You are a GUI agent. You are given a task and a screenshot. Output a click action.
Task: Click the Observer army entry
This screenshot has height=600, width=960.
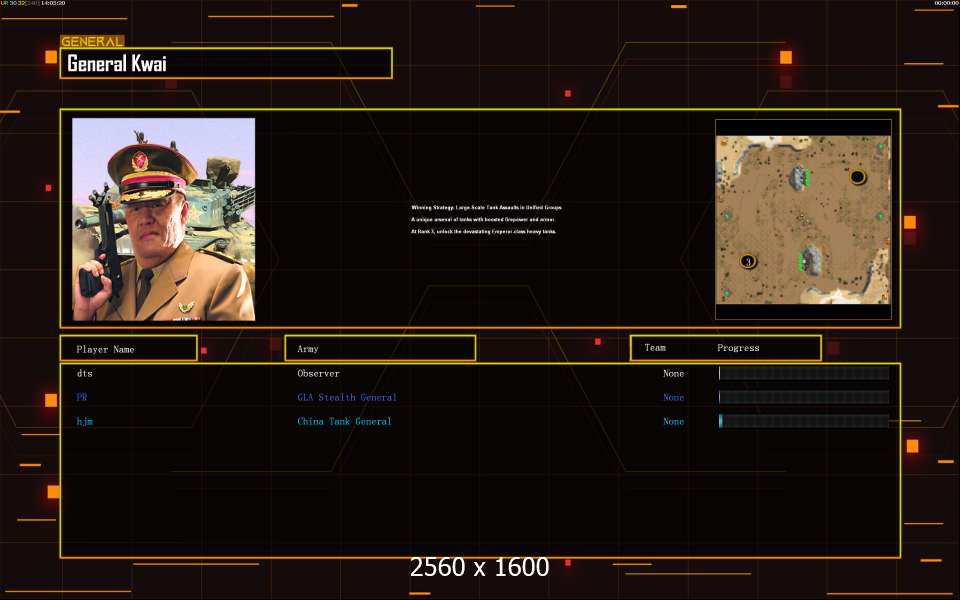pyautogui.click(x=318, y=373)
